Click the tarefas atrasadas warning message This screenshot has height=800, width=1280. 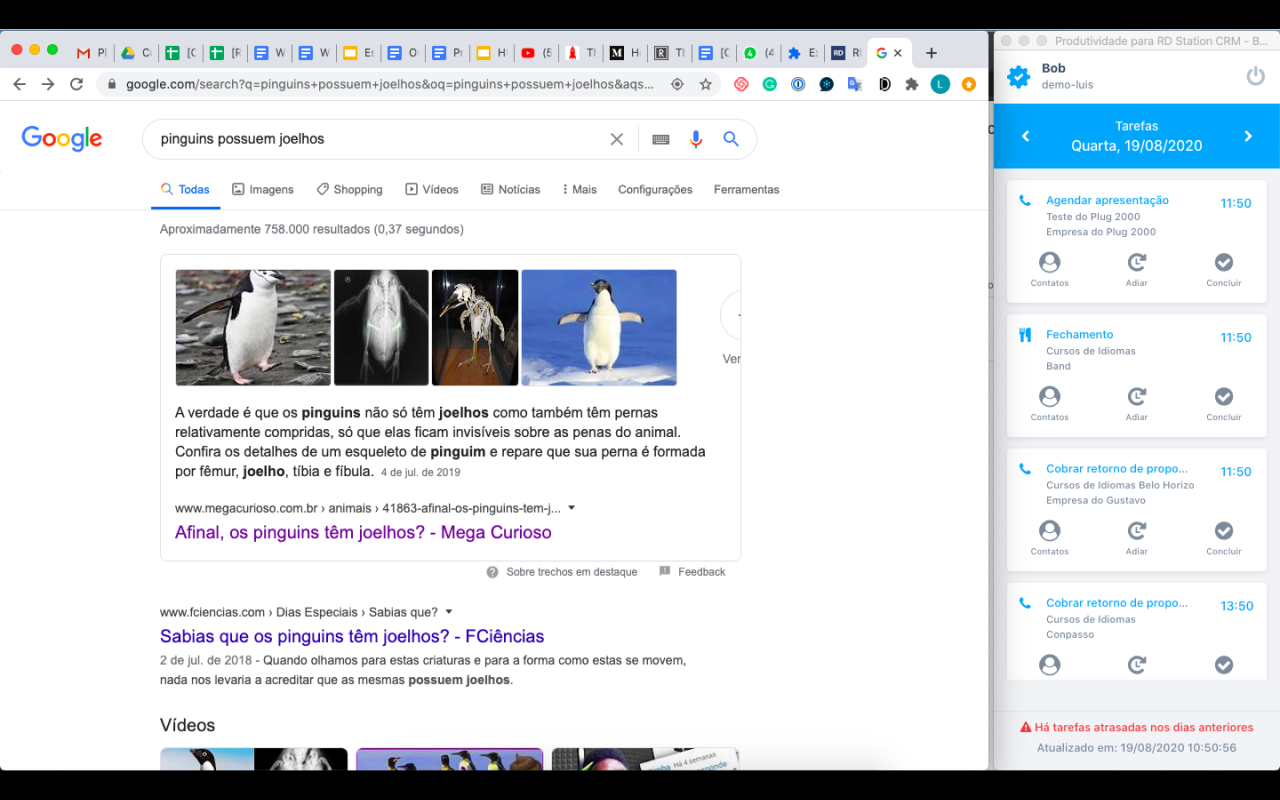pos(1136,727)
